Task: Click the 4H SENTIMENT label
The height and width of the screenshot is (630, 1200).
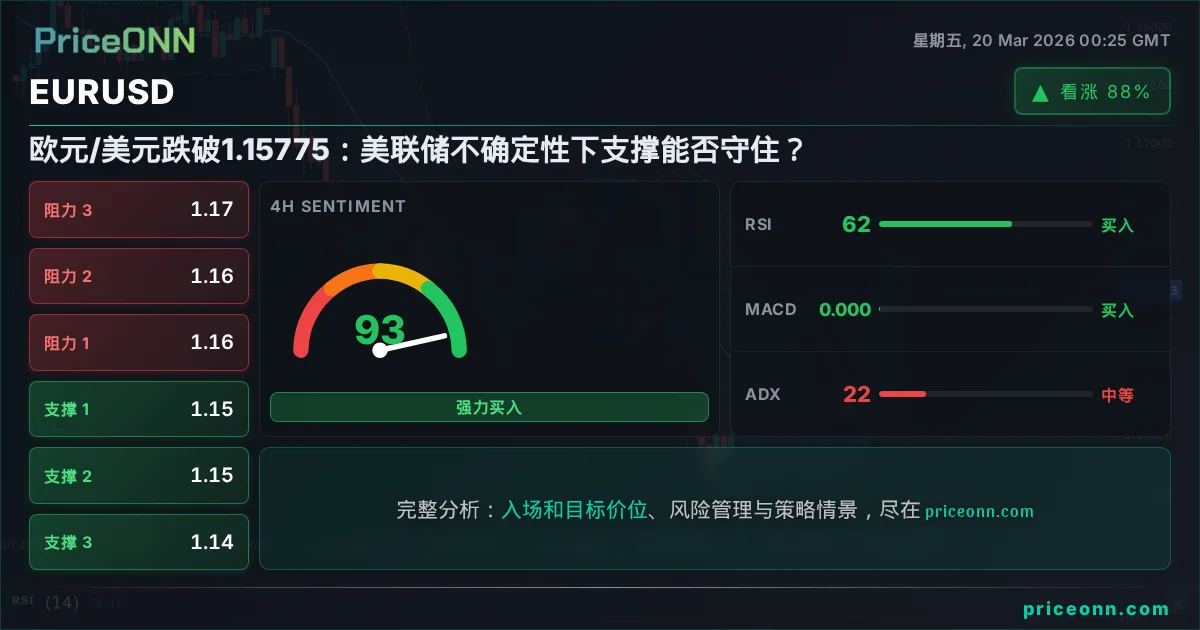Action: click(338, 206)
